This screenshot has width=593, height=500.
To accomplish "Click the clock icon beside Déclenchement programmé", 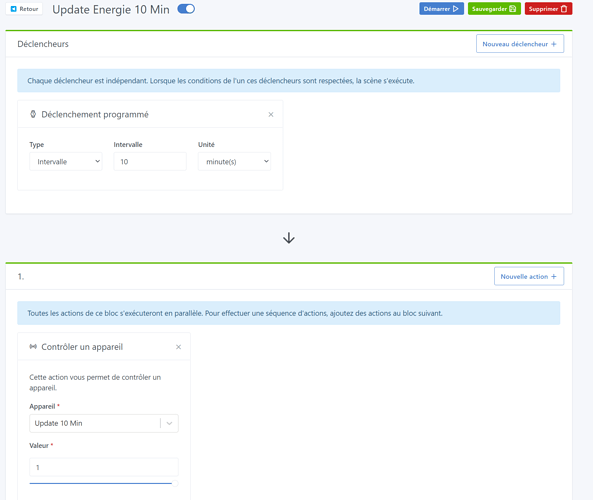I will pos(33,114).
